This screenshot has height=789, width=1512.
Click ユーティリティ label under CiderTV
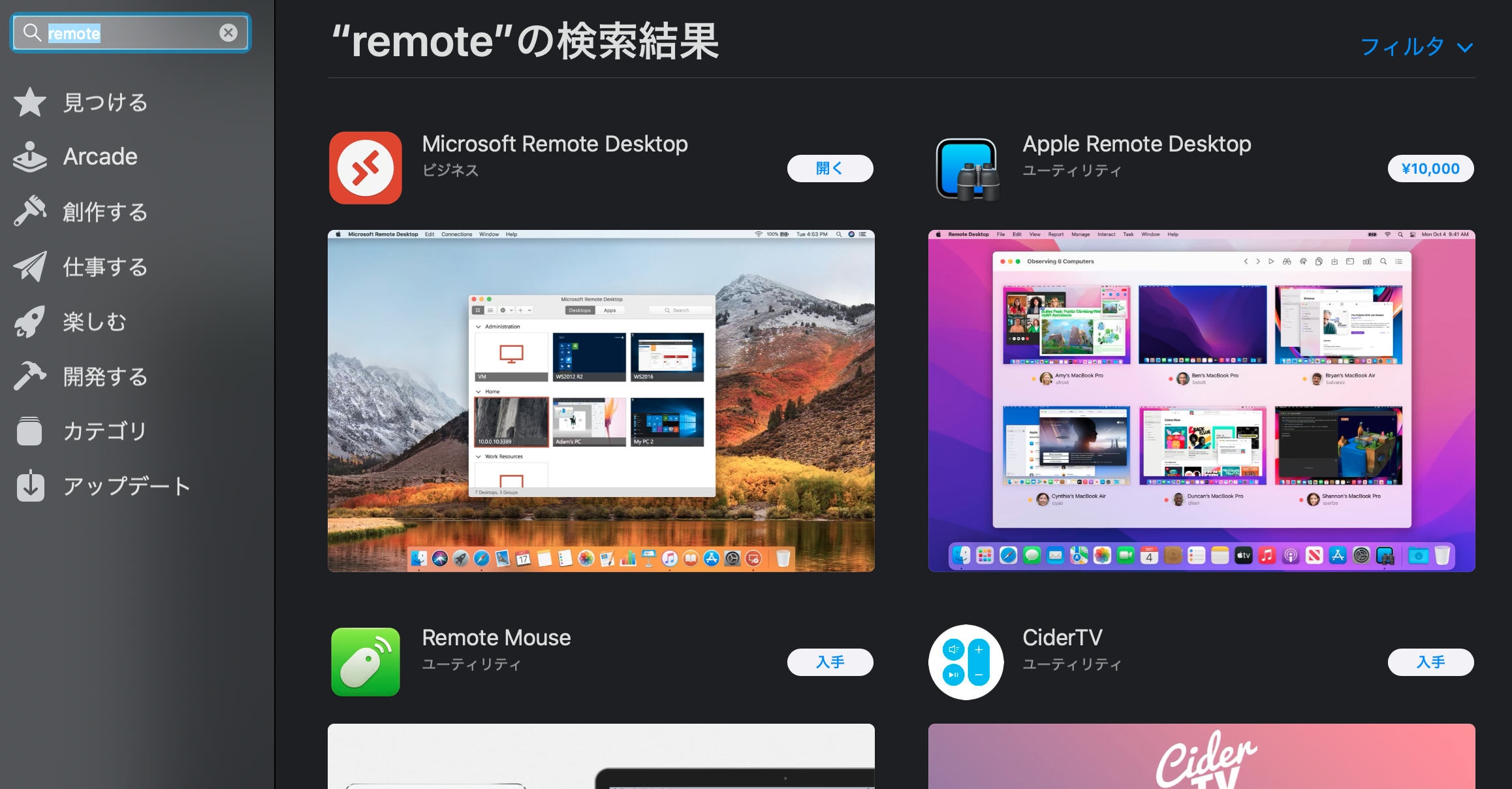[1072, 664]
